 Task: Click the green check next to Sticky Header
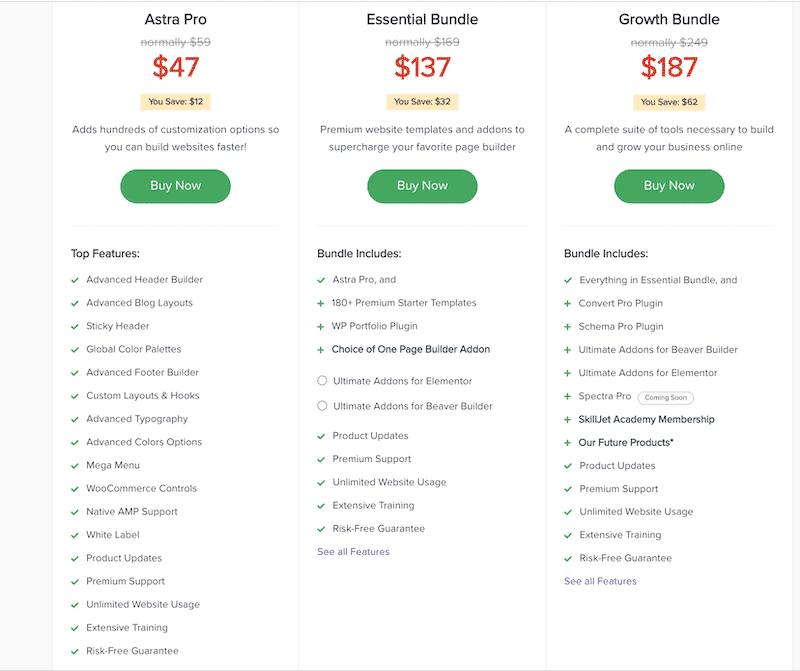(x=74, y=326)
